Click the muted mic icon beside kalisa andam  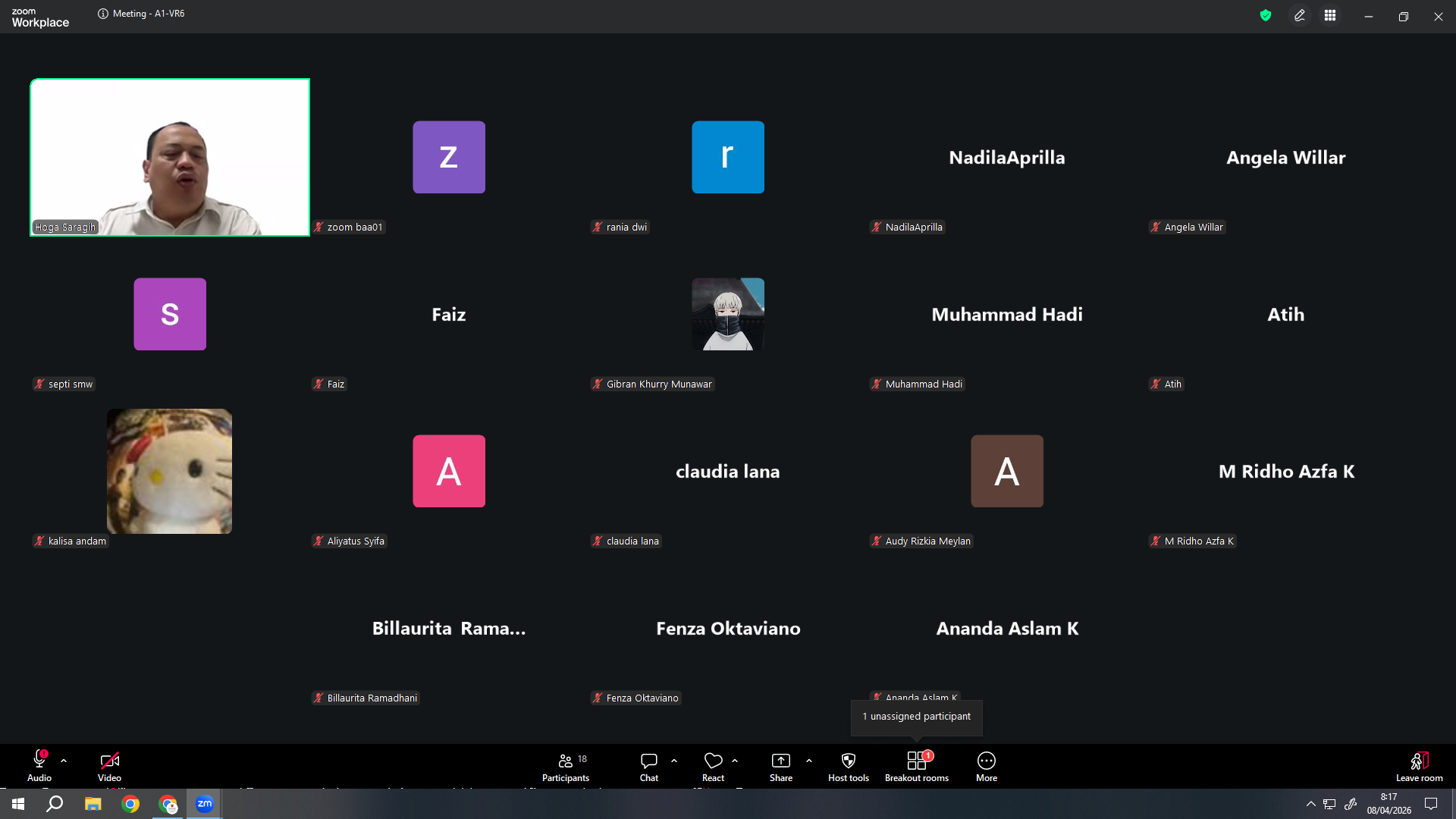coord(39,541)
